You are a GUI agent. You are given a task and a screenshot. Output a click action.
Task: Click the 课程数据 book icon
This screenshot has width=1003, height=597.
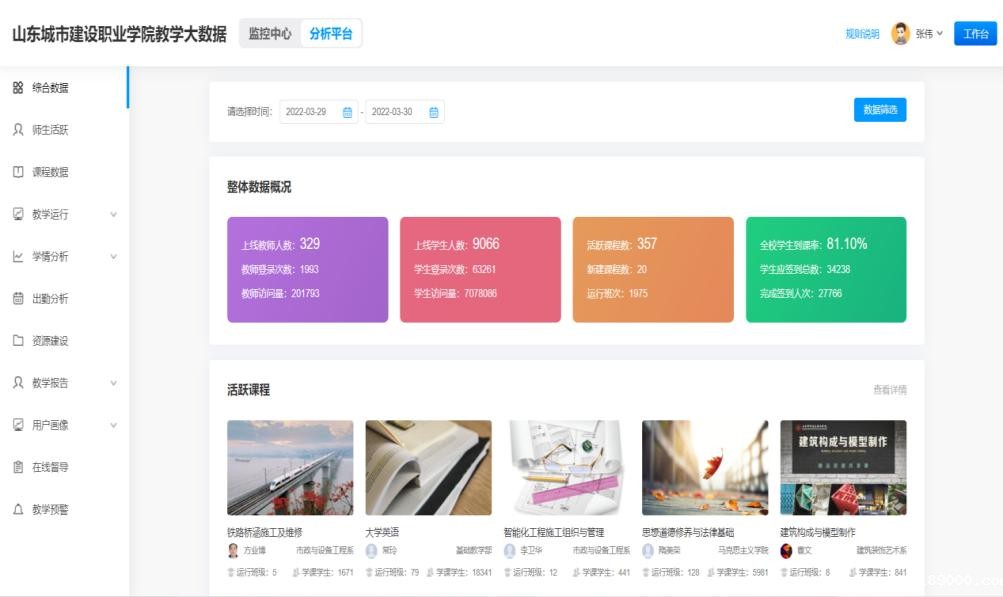18,172
